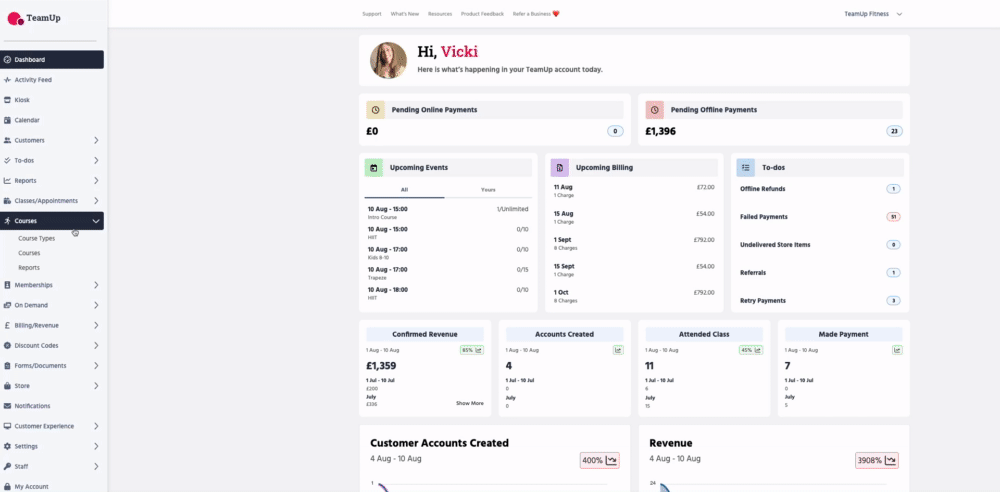Expand the Memberships sidebar menu
This screenshot has height=492, width=1000.
[x=96, y=285]
